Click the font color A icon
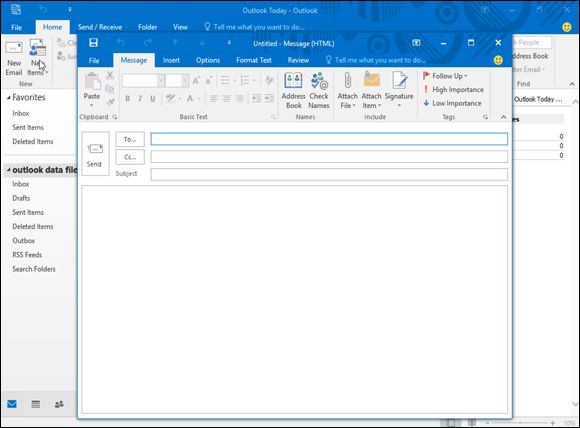 click(190, 98)
